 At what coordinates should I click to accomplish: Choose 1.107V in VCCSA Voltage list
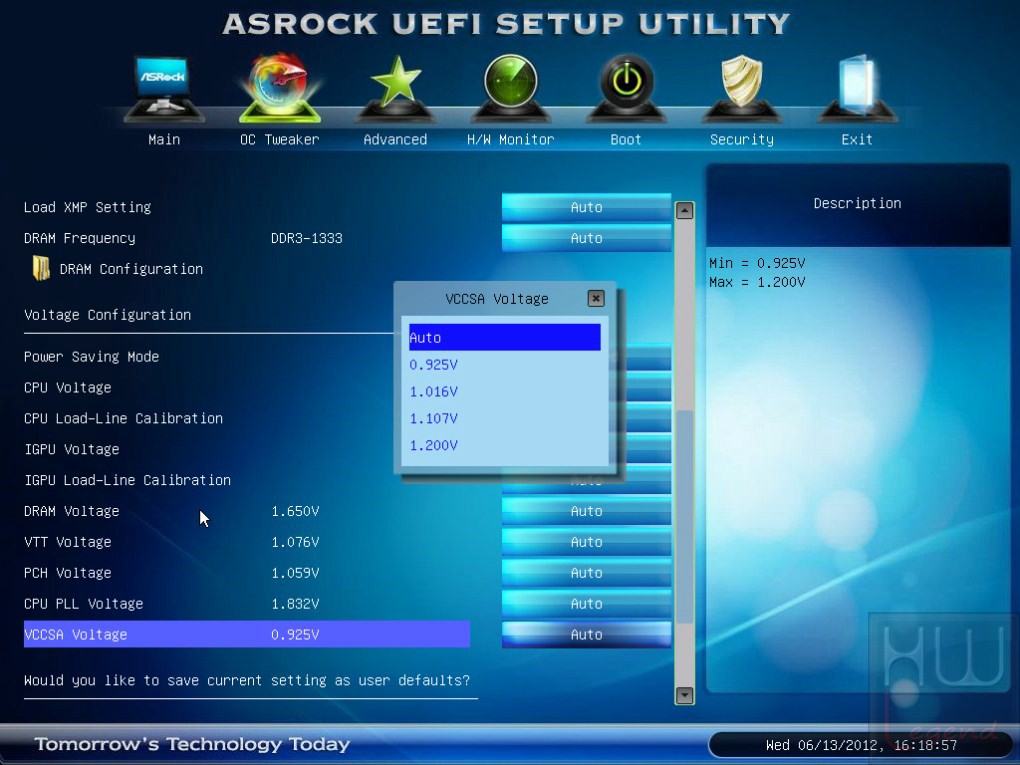(x=504, y=418)
